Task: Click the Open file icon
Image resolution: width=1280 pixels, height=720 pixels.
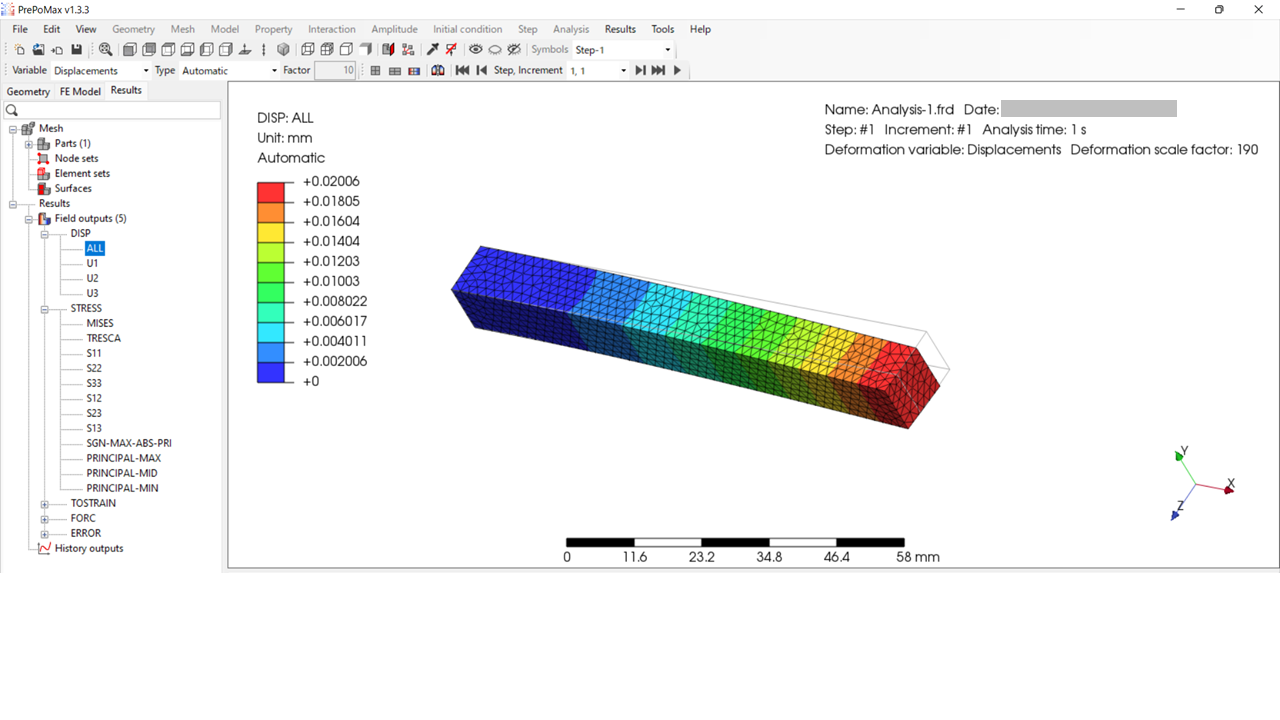Action: tap(38, 49)
